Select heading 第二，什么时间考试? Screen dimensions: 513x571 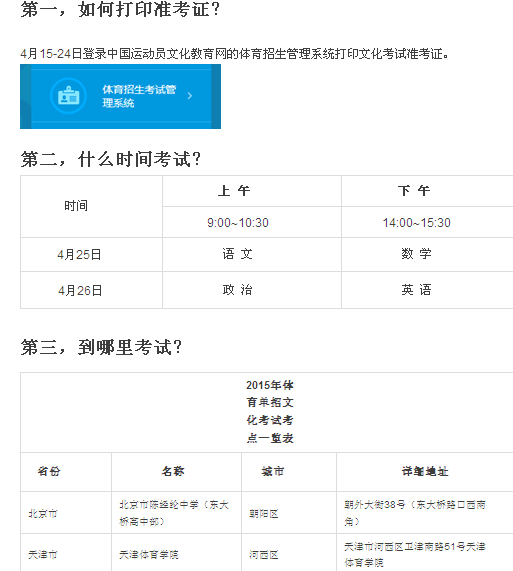click(111, 159)
